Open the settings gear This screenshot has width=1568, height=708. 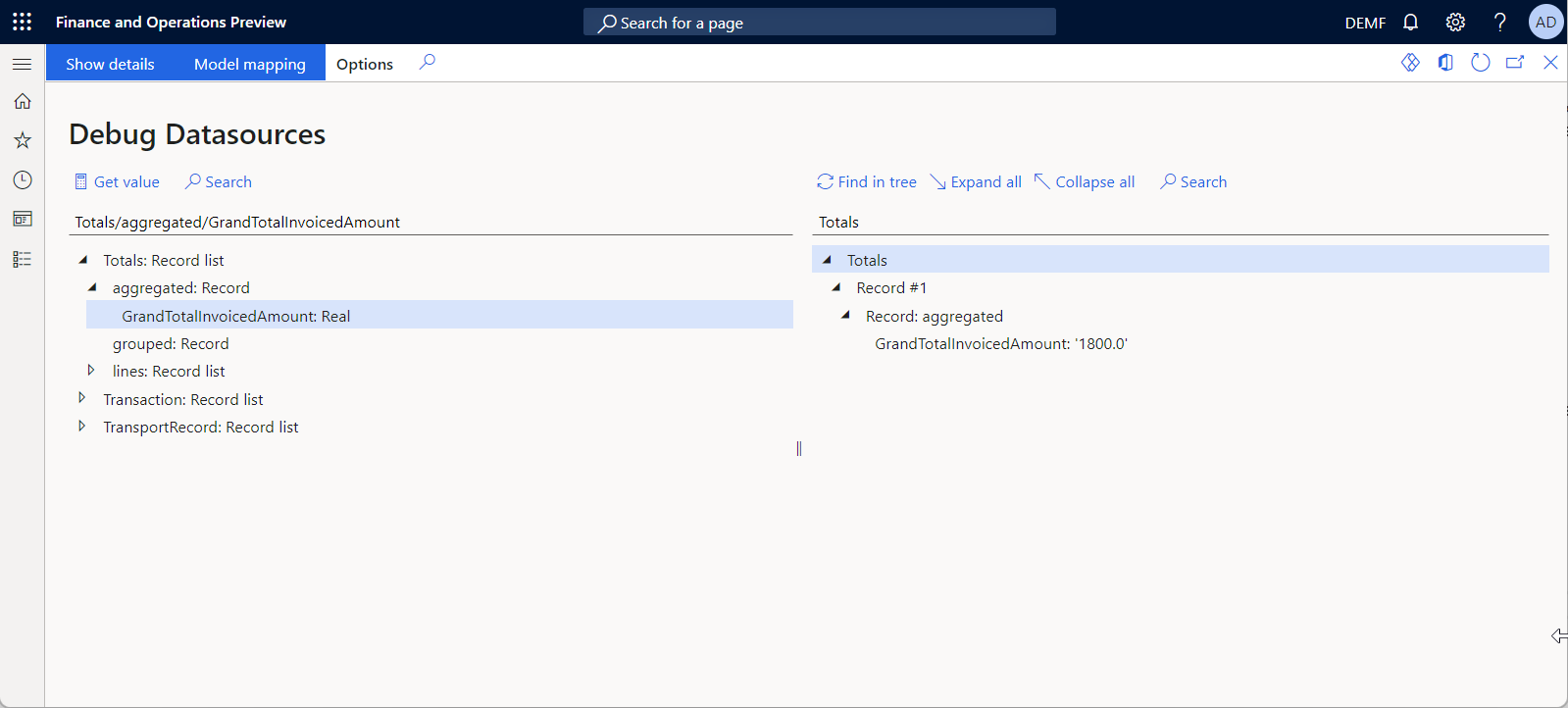1455,22
